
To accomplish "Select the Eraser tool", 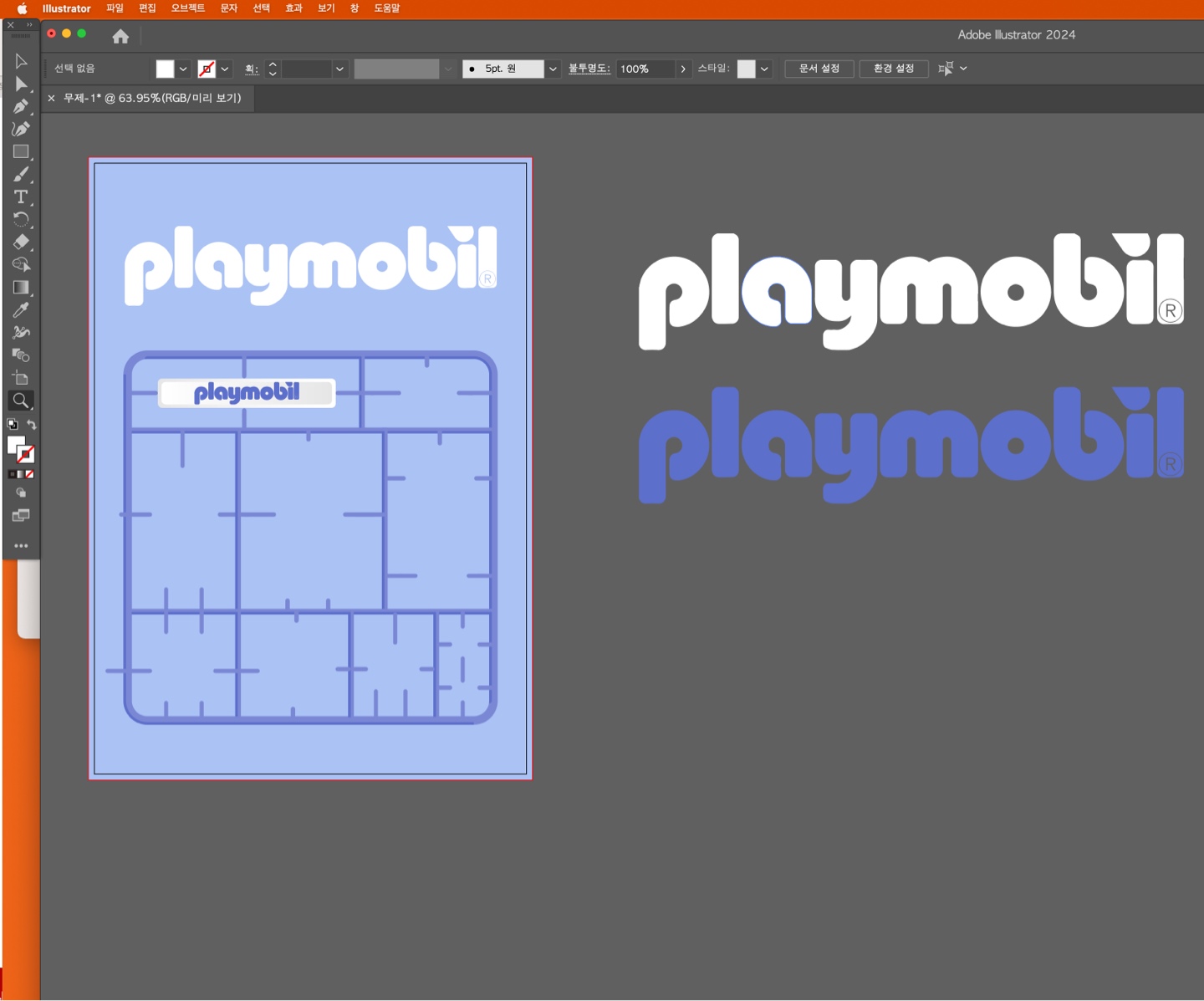I will [21, 242].
